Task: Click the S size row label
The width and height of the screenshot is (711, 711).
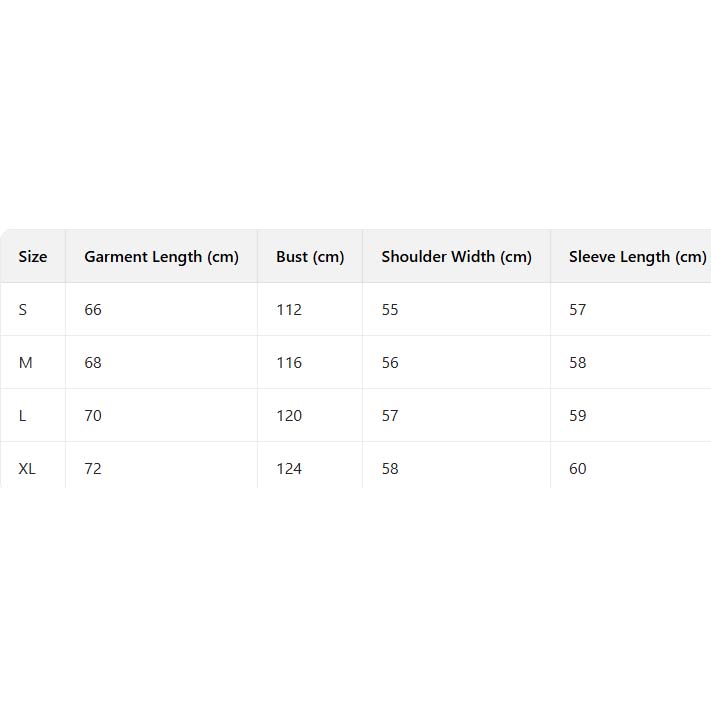Action: coord(23,310)
